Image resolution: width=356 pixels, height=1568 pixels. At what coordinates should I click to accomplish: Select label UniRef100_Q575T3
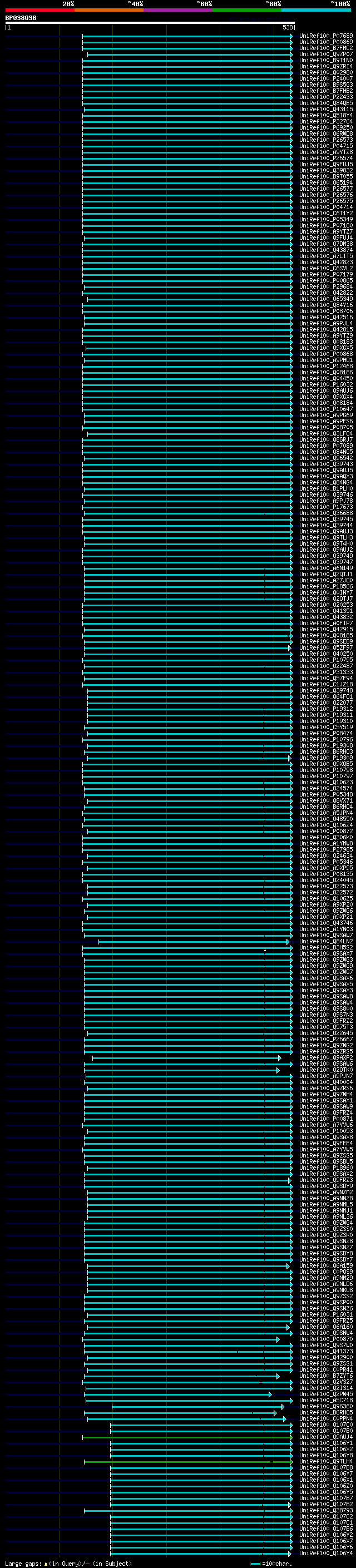tap(326, 1027)
